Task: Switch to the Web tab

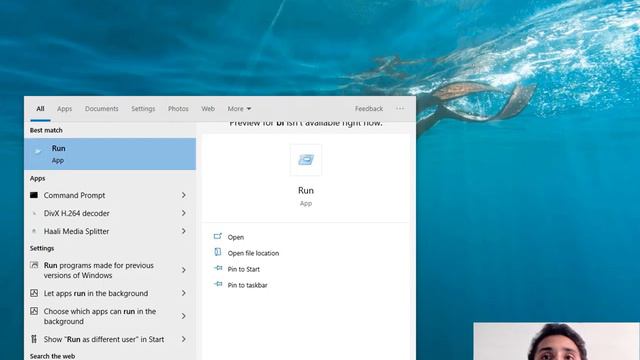Action: 208,109
